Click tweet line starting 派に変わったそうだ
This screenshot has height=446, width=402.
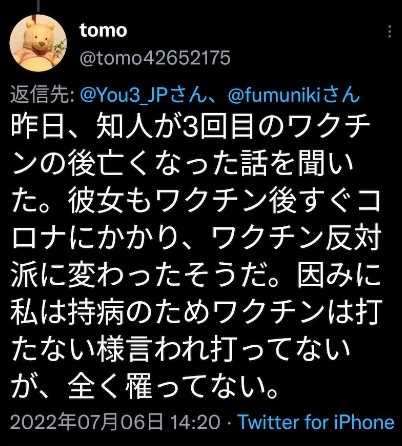(x=196, y=276)
